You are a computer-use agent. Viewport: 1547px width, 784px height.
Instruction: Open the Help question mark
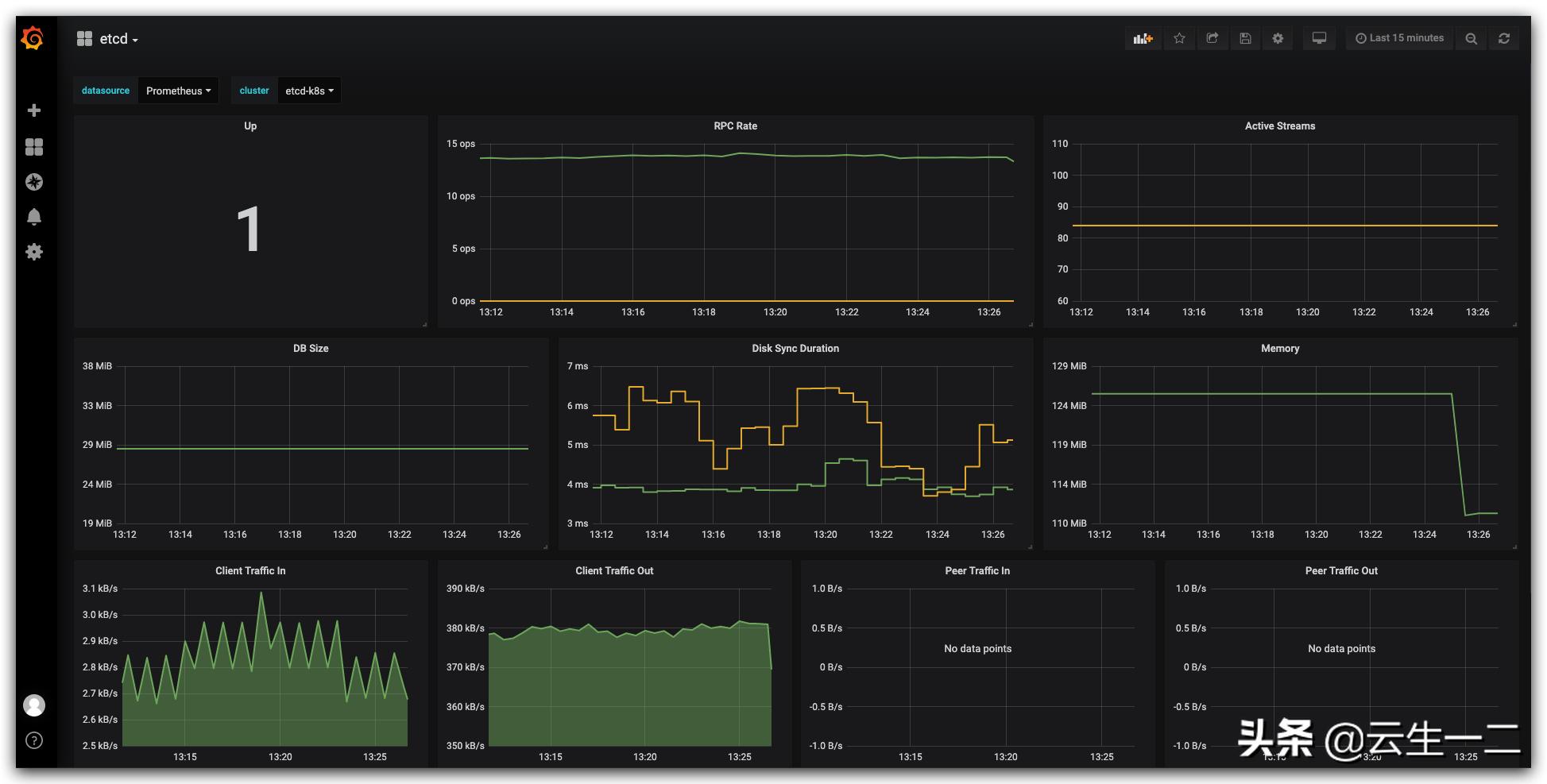pos(34,740)
